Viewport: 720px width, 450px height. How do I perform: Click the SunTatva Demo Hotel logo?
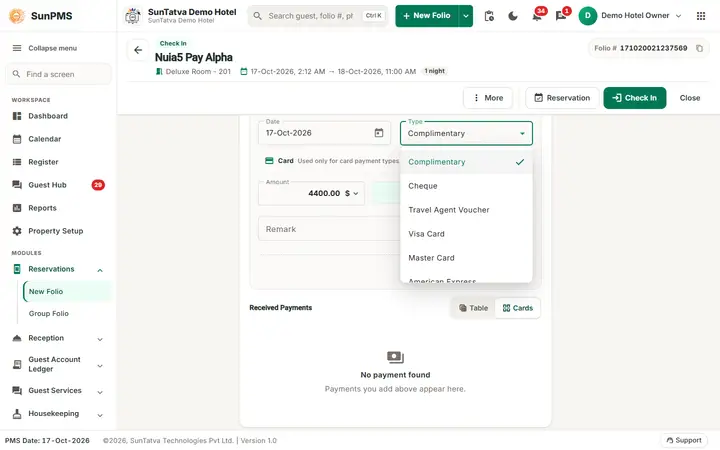pyautogui.click(x=133, y=16)
